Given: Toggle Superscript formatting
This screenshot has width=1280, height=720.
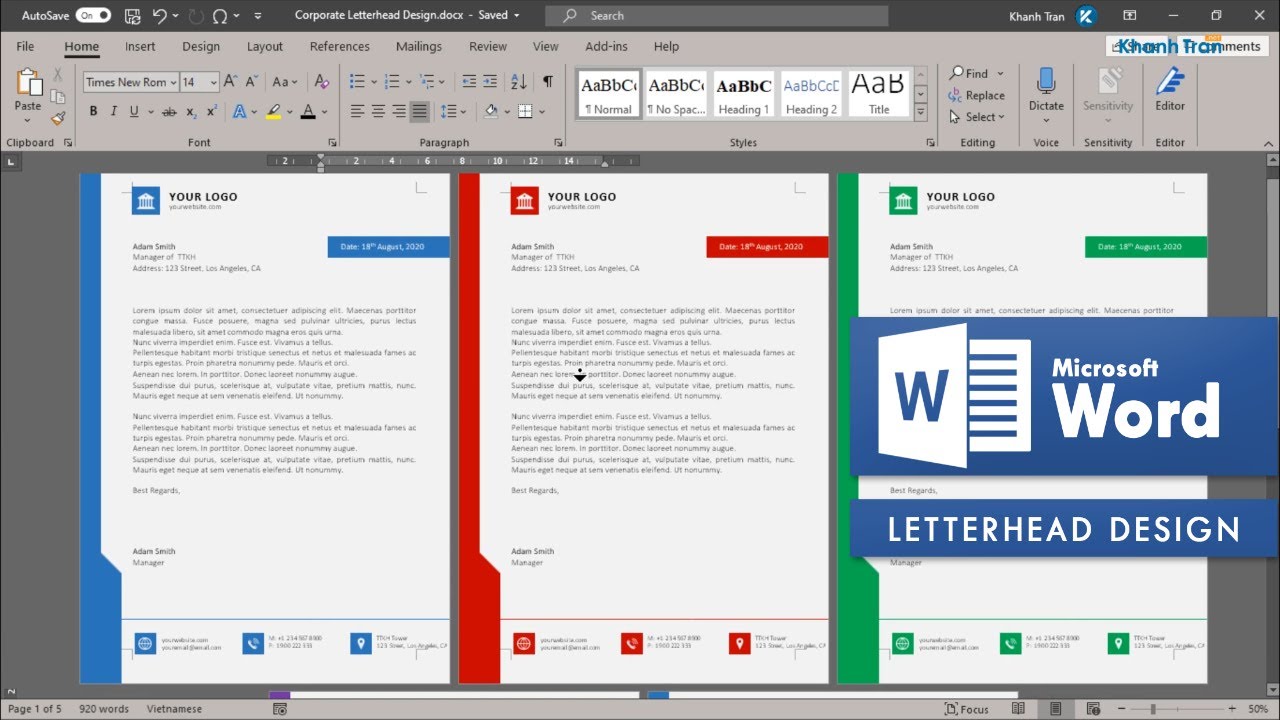Looking at the screenshot, I should (213, 112).
